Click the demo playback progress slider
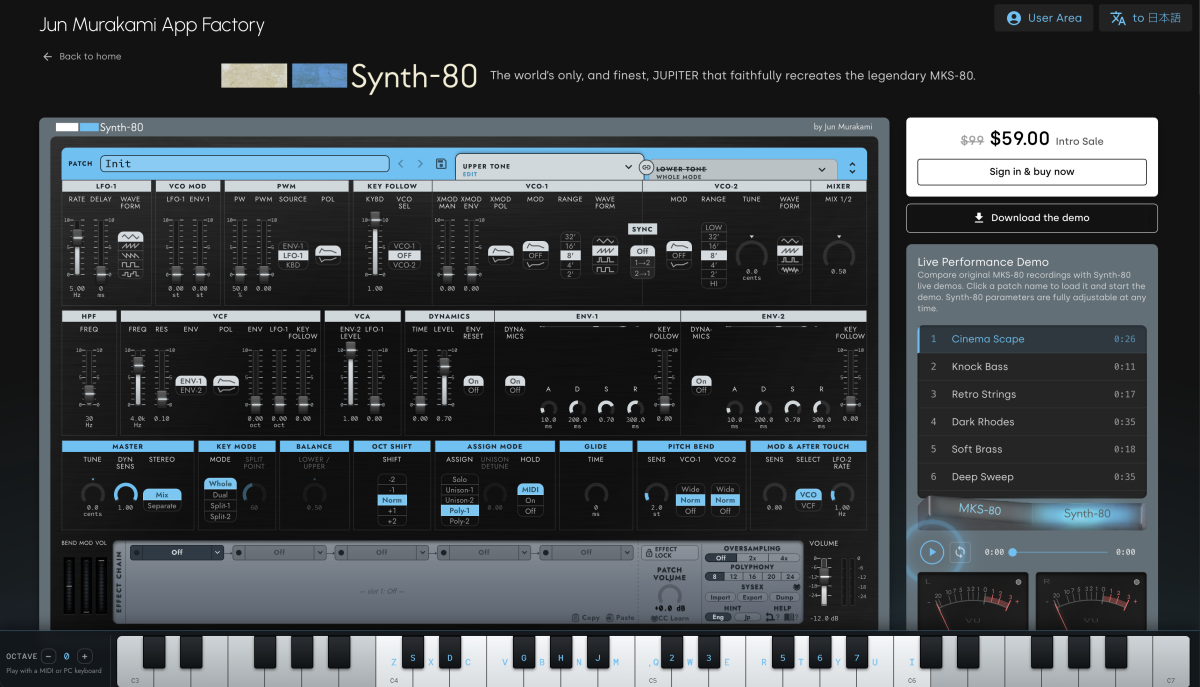The height and width of the screenshot is (687, 1200). click(x=1058, y=552)
